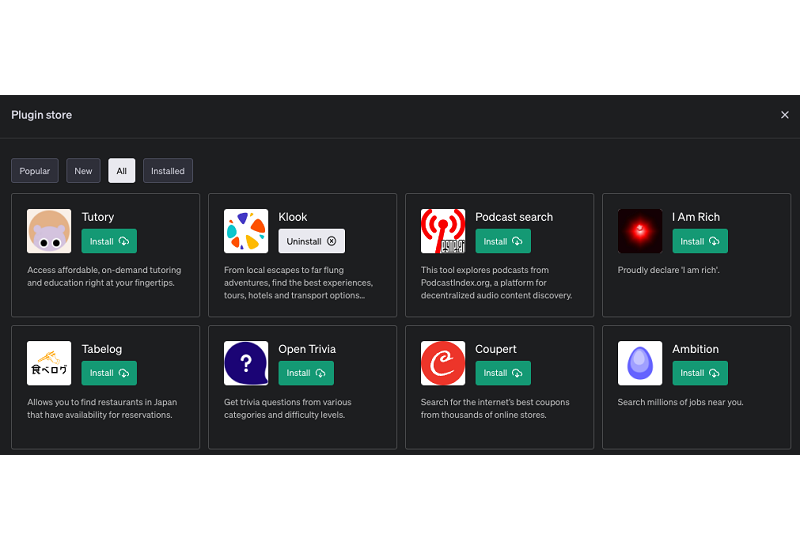Install the Podcast search plugin
The height and width of the screenshot is (545, 800).
click(x=503, y=241)
